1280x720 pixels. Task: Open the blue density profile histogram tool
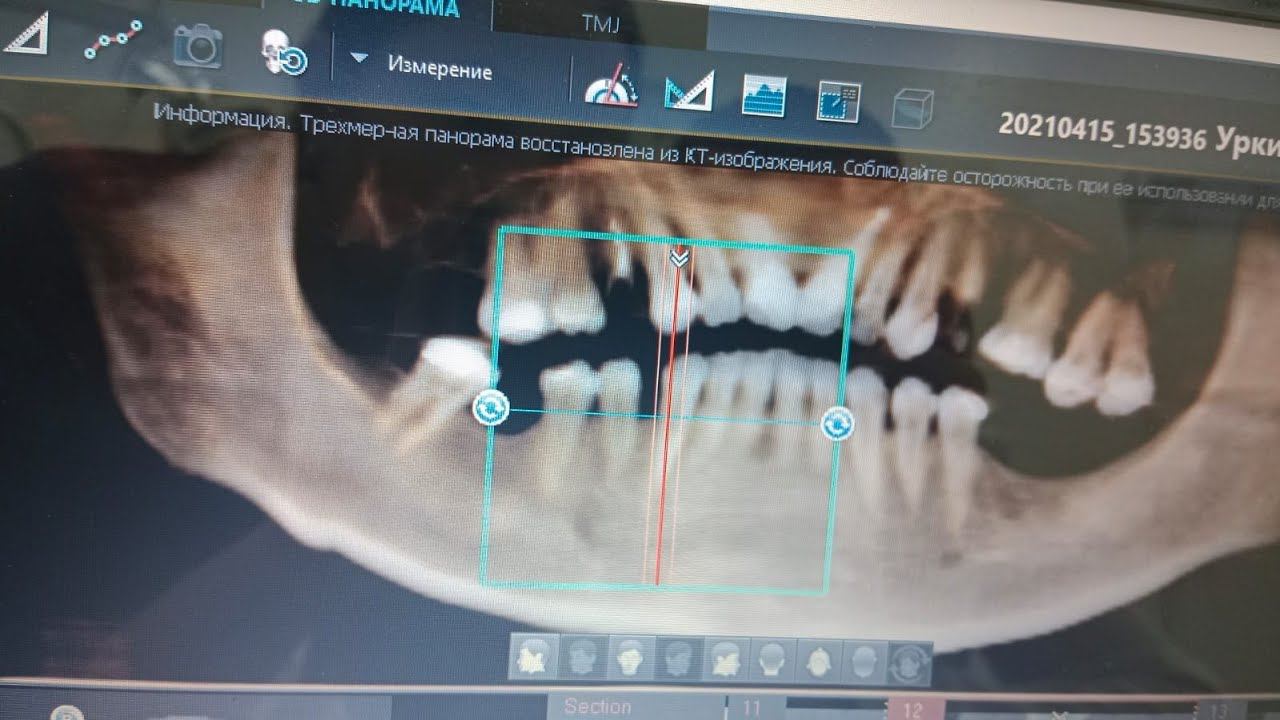click(x=763, y=96)
